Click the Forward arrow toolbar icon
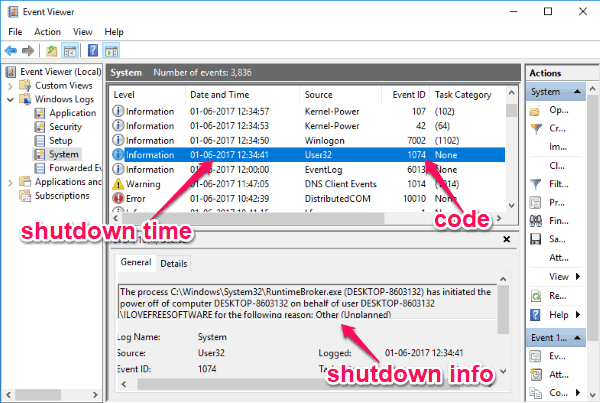 point(28,51)
